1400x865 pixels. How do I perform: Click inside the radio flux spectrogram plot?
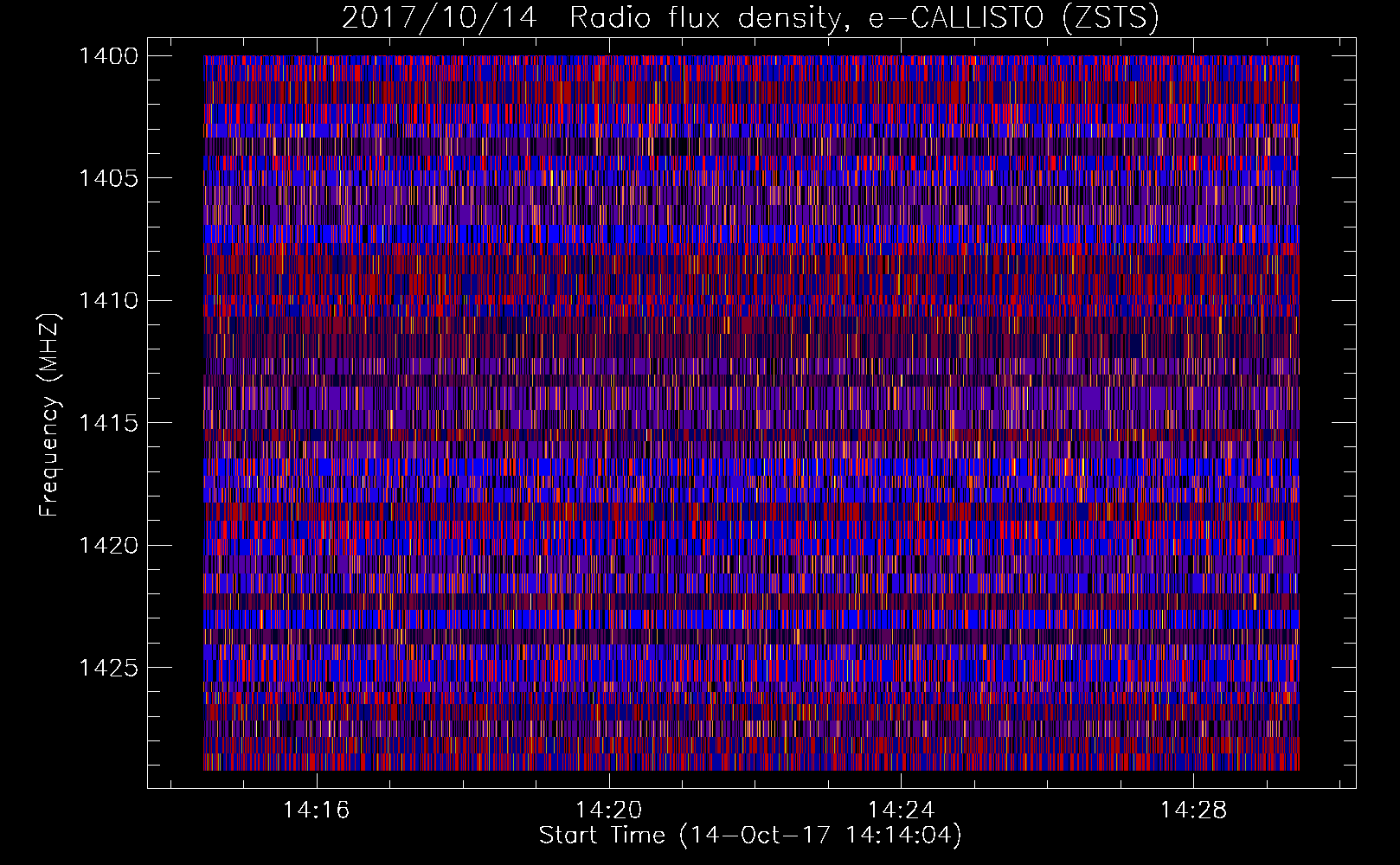tap(751, 413)
